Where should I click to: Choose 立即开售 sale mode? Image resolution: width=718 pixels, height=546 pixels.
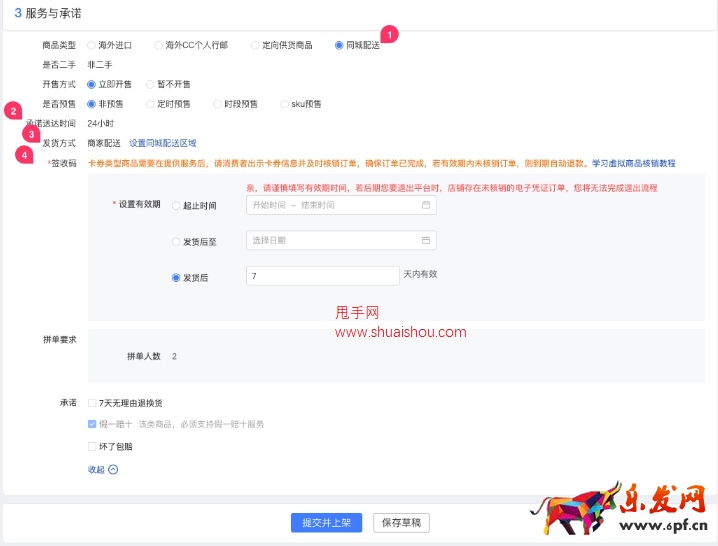(91, 84)
